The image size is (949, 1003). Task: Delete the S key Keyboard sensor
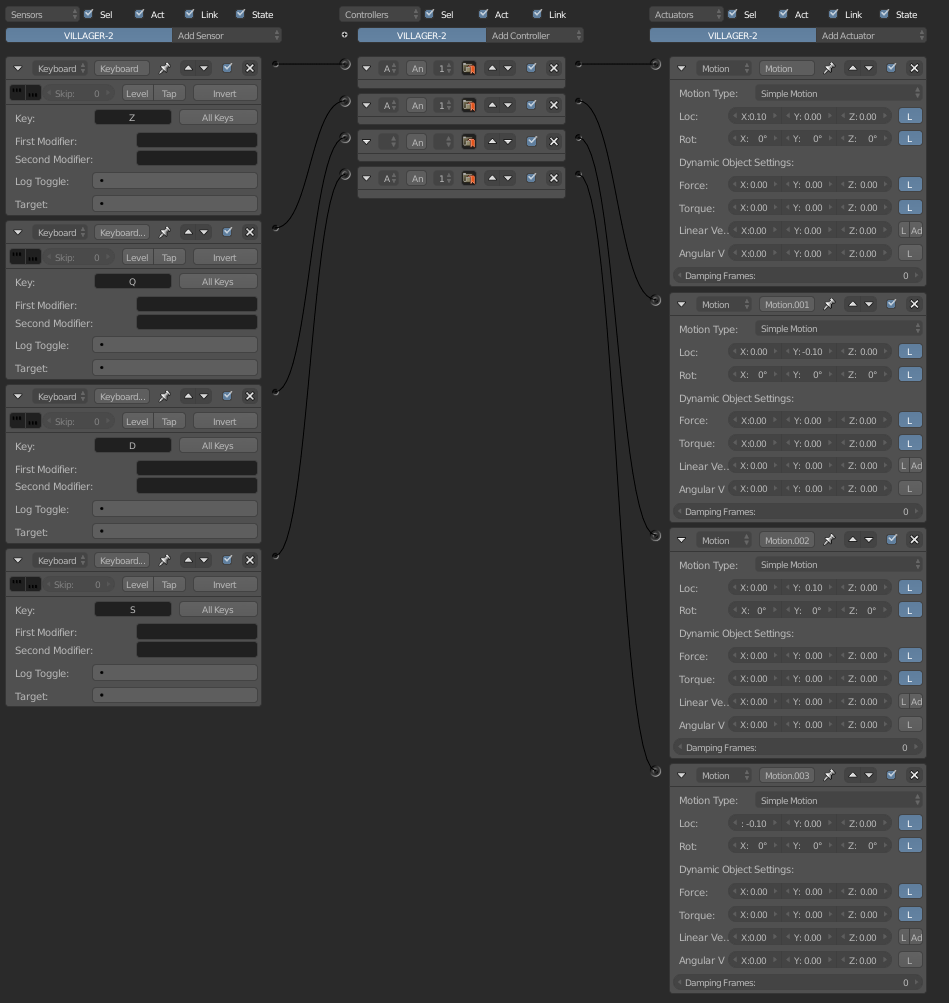[x=250, y=560]
